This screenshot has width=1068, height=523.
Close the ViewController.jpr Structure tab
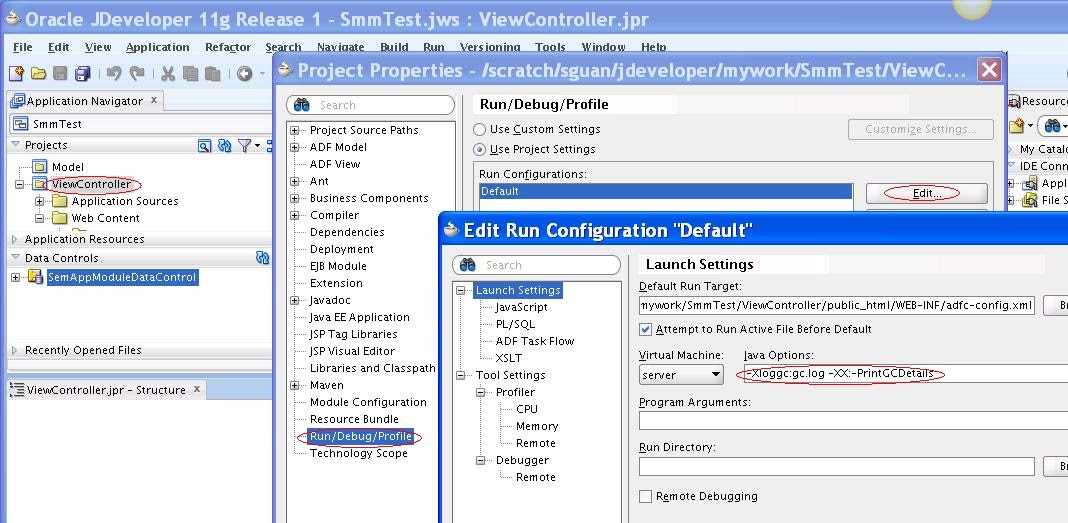[196, 389]
